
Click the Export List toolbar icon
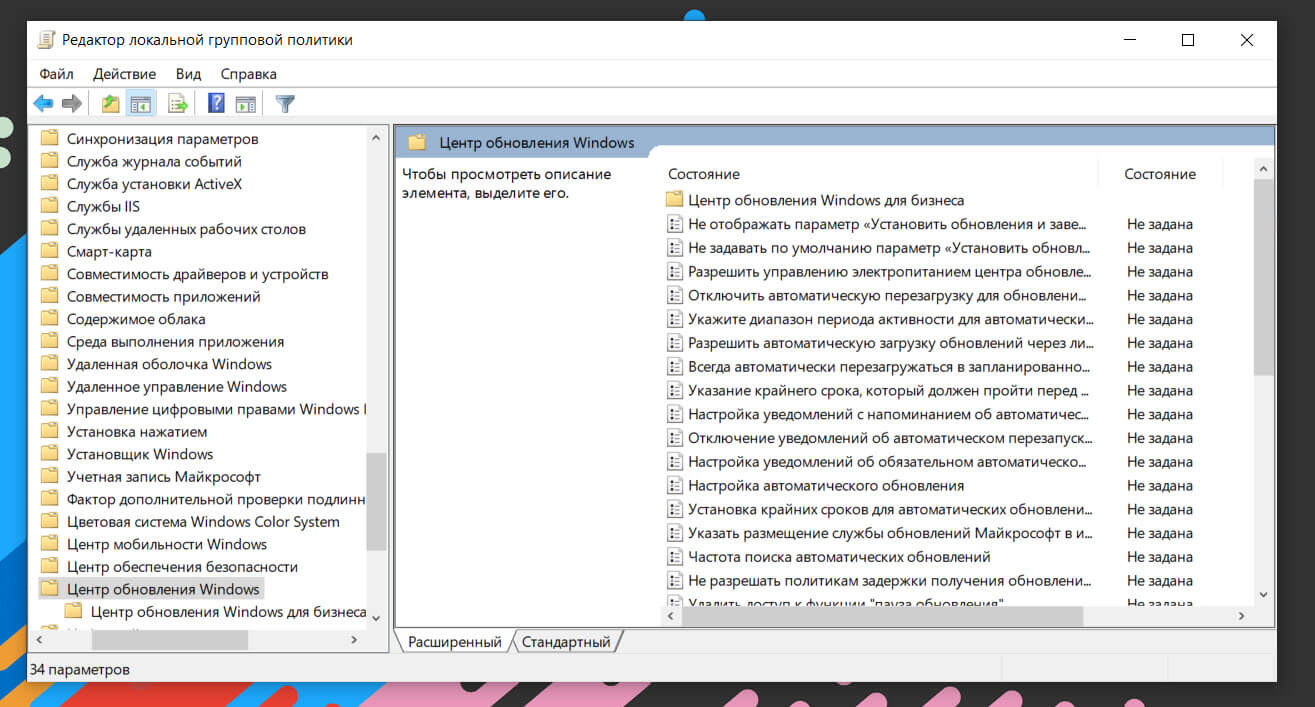pyautogui.click(x=178, y=104)
